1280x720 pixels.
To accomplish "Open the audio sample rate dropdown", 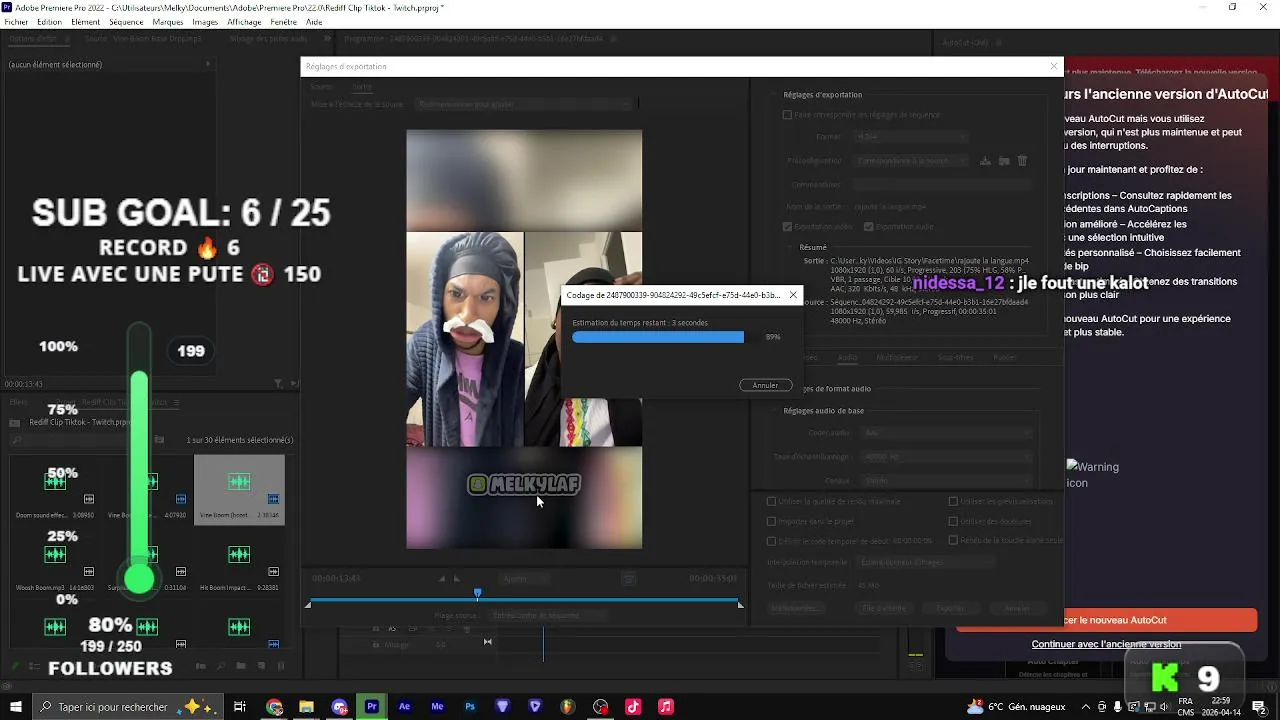I will 945,457.
